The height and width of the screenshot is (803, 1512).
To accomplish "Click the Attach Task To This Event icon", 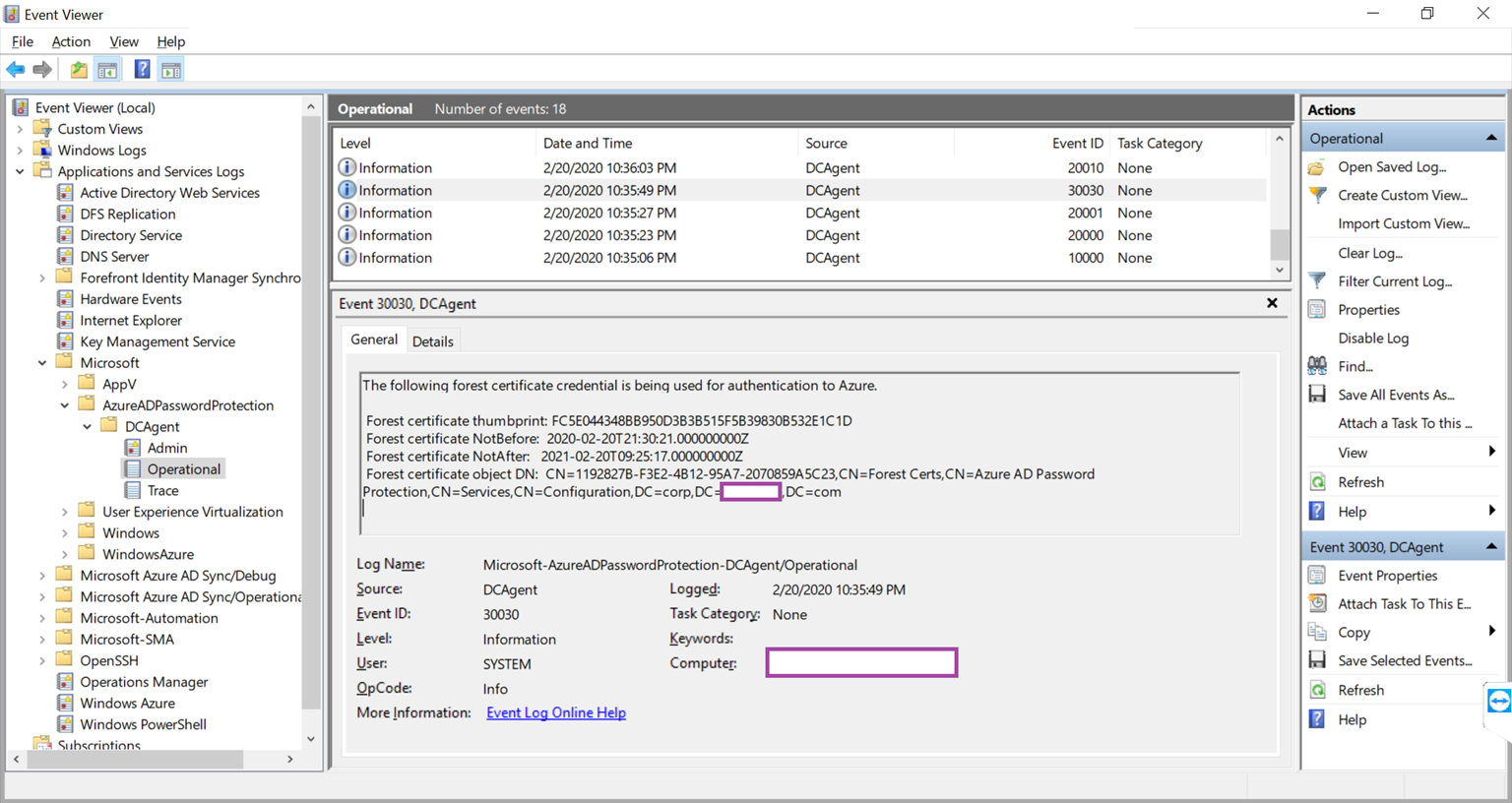I will click(1317, 604).
